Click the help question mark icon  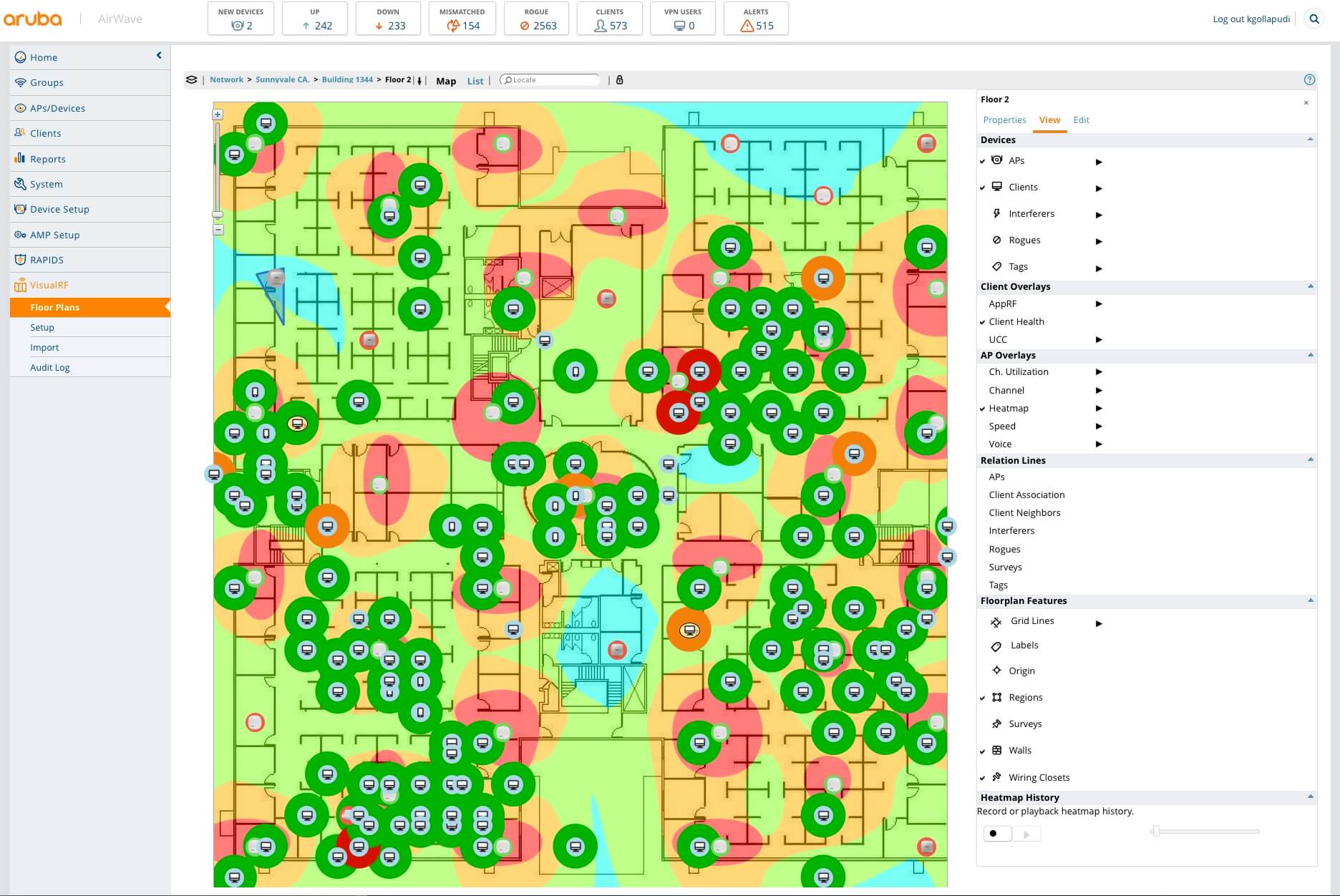point(1309,80)
